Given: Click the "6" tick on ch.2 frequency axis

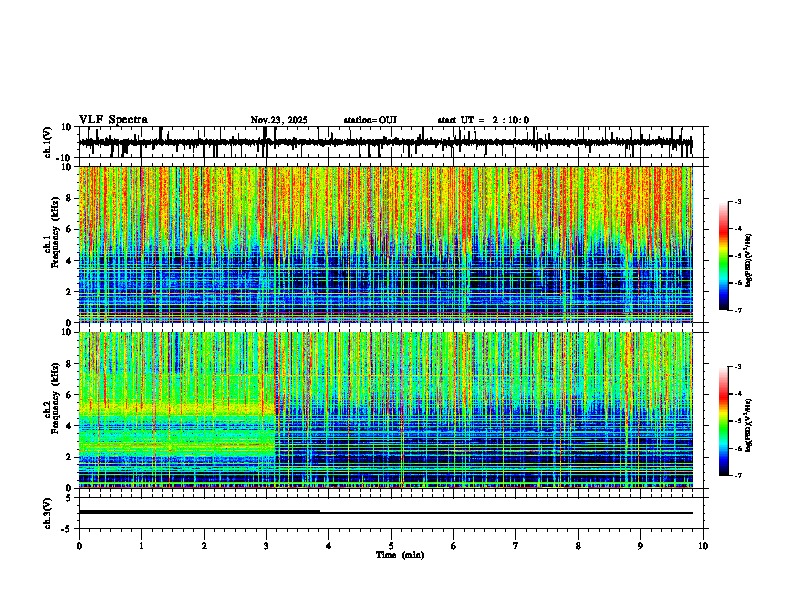Looking at the screenshot, I should click(69, 394).
